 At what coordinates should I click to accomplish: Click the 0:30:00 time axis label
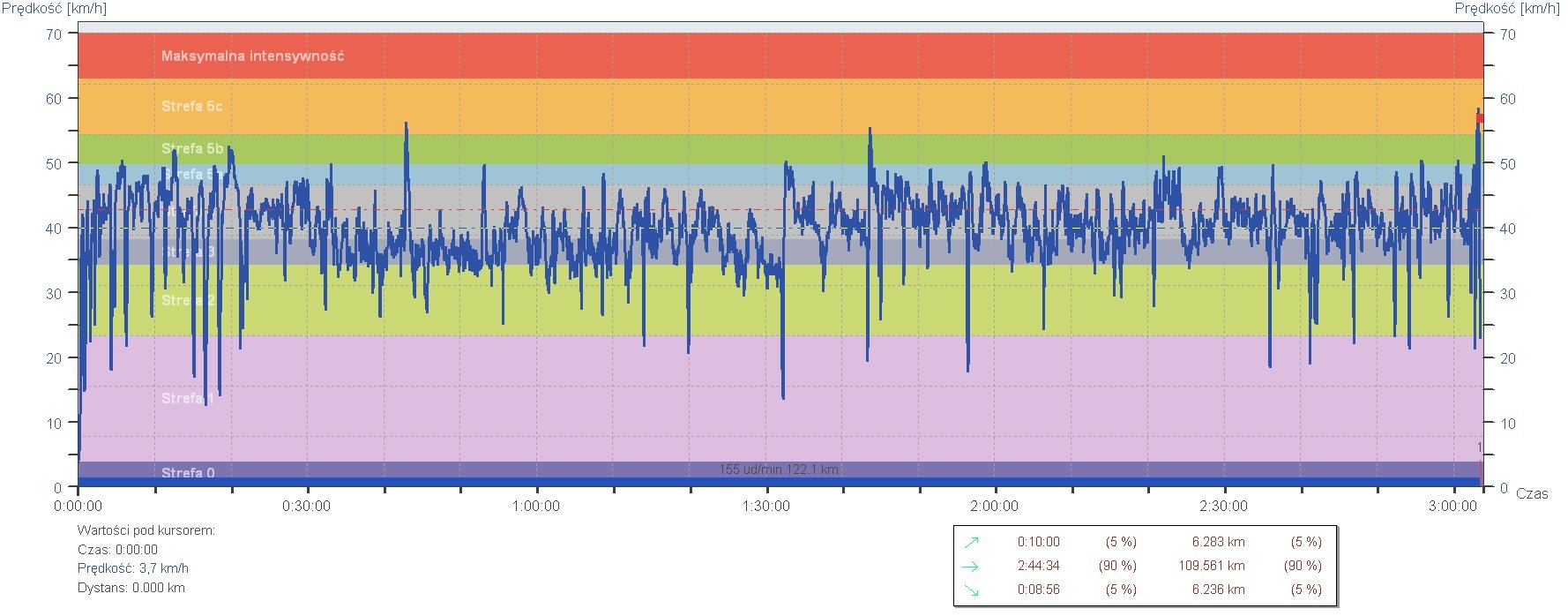[307, 506]
